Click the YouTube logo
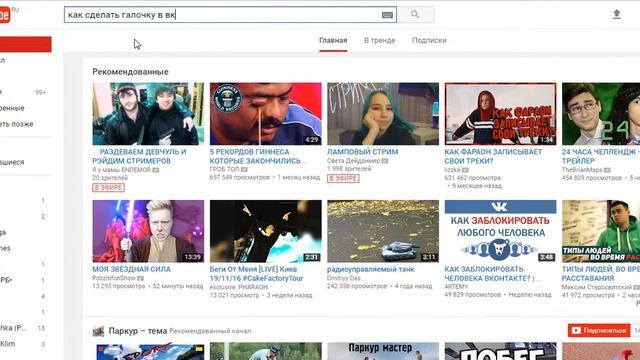Image resolution: width=640 pixels, height=360 pixels. coord(6,15)
